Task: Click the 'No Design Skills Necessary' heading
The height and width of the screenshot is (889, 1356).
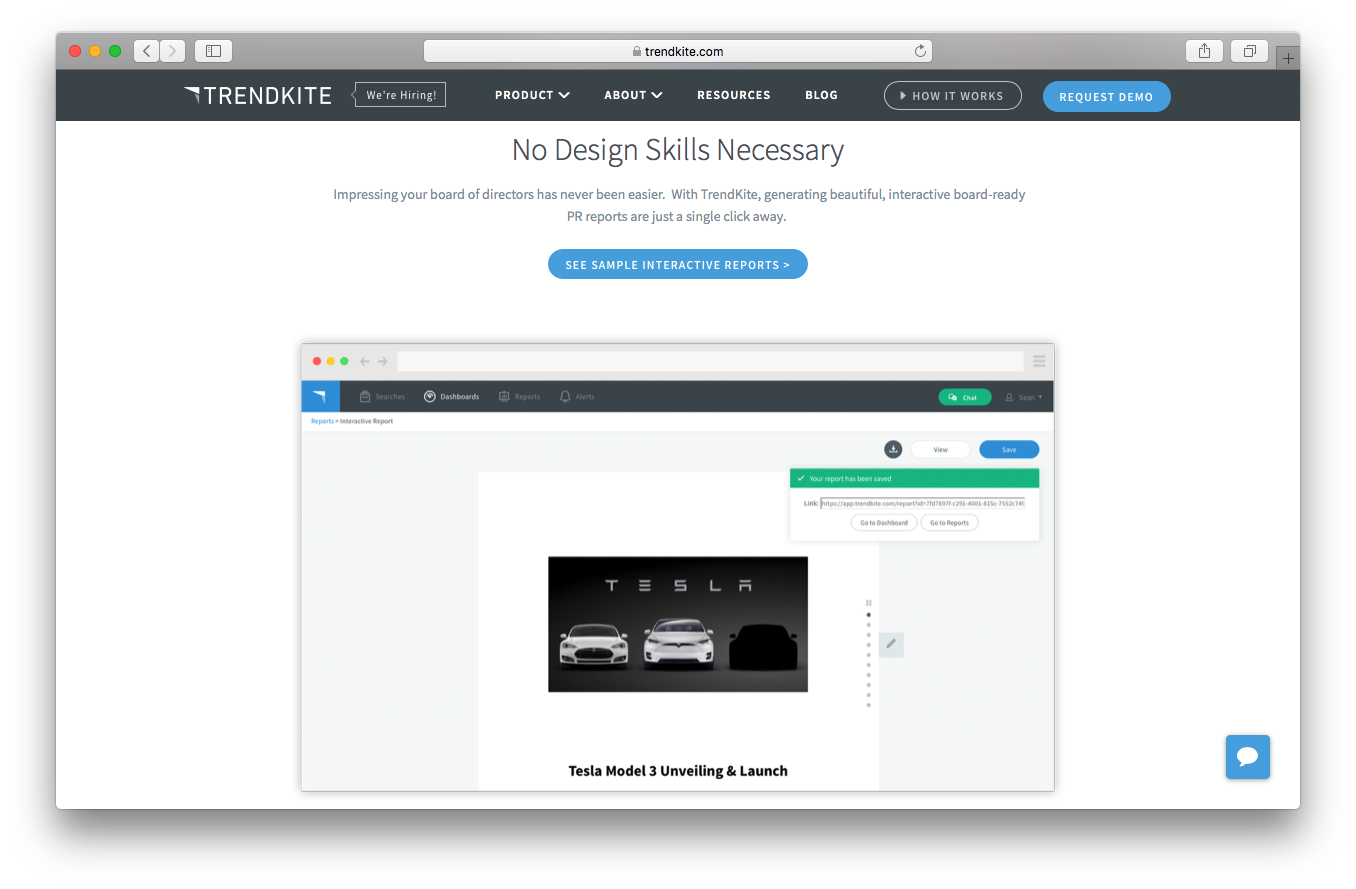Action: (678, 150)
